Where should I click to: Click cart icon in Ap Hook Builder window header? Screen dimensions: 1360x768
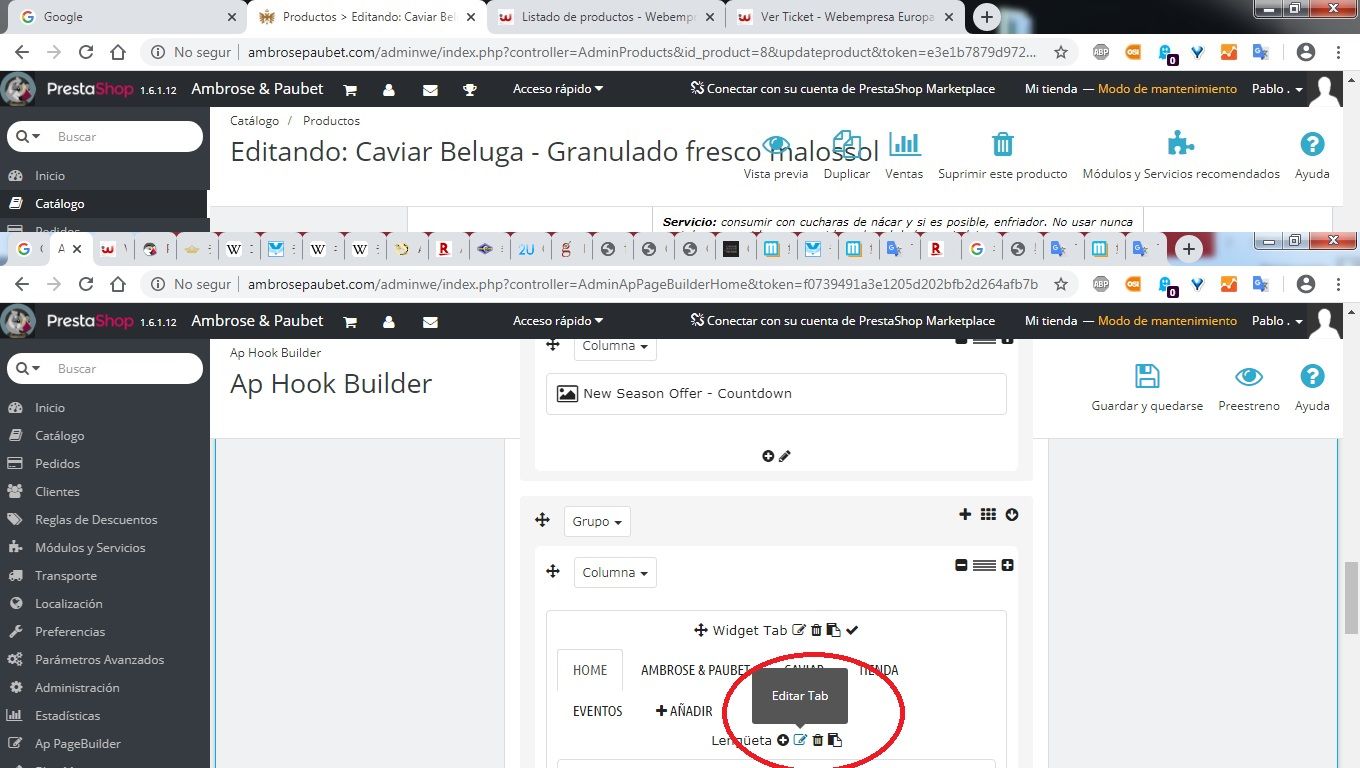pyautogui.click(x=350, y=322)
